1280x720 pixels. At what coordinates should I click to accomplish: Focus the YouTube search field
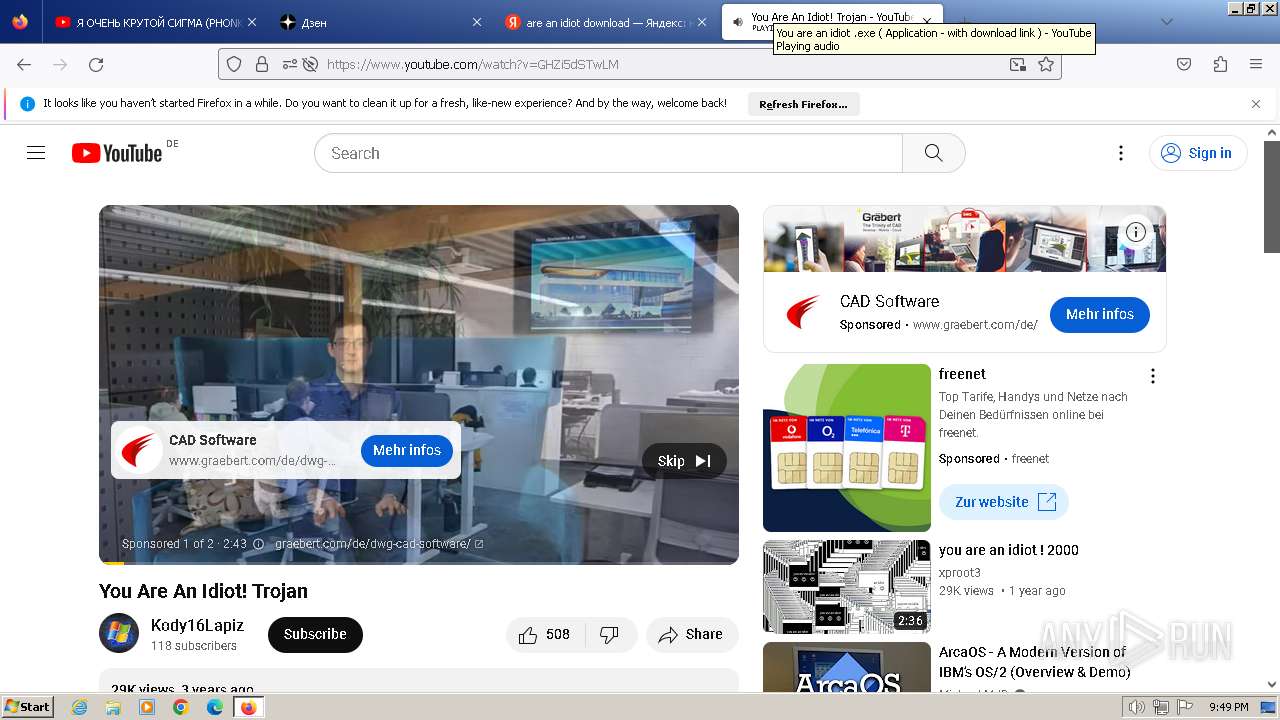(x=608, y=153)
